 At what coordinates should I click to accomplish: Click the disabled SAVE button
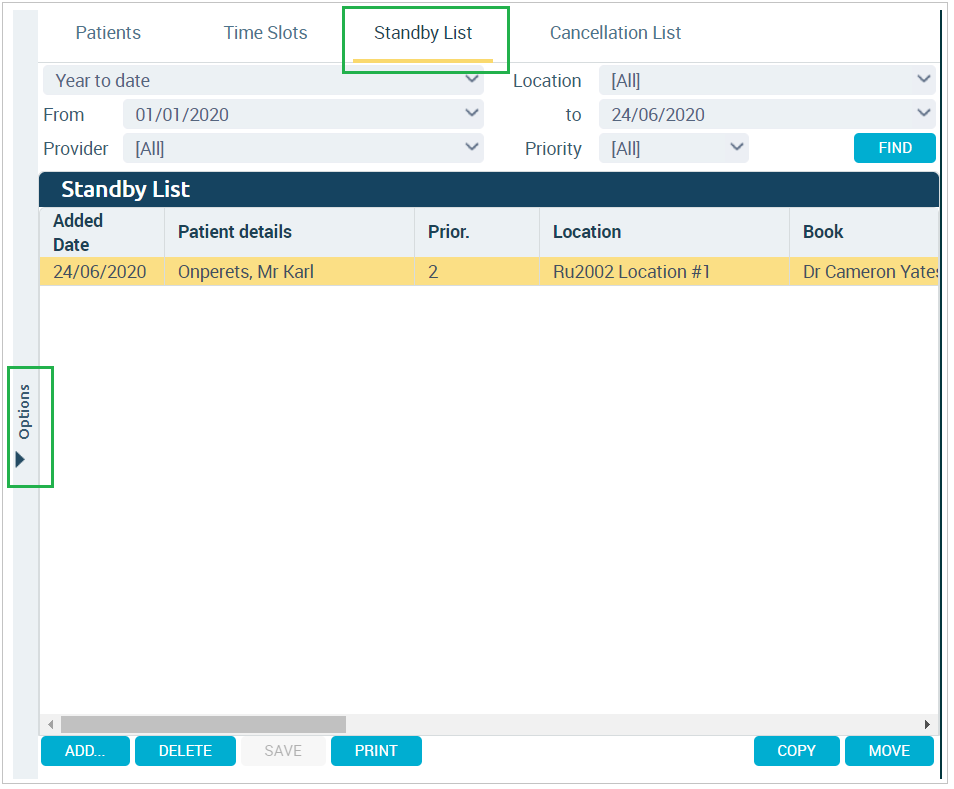click(x=283, y=751)
